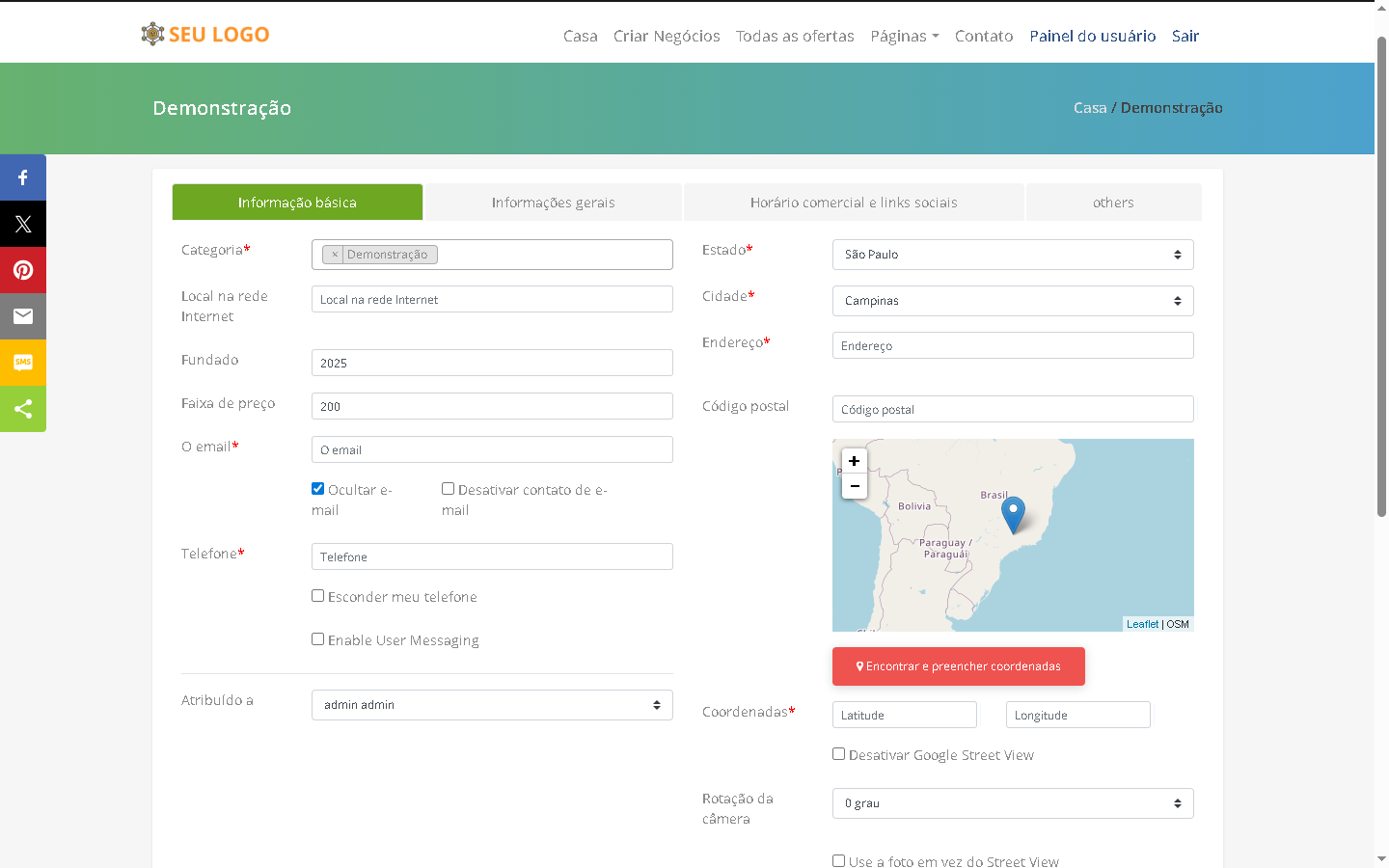Share via SMS sidebar icon

click(23, 363)
